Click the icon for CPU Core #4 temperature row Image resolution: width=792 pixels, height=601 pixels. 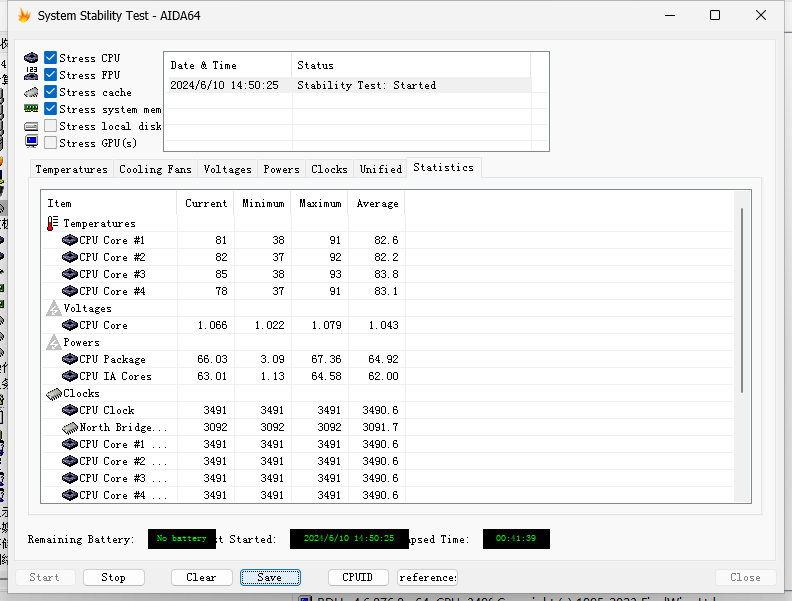[70, 291]
